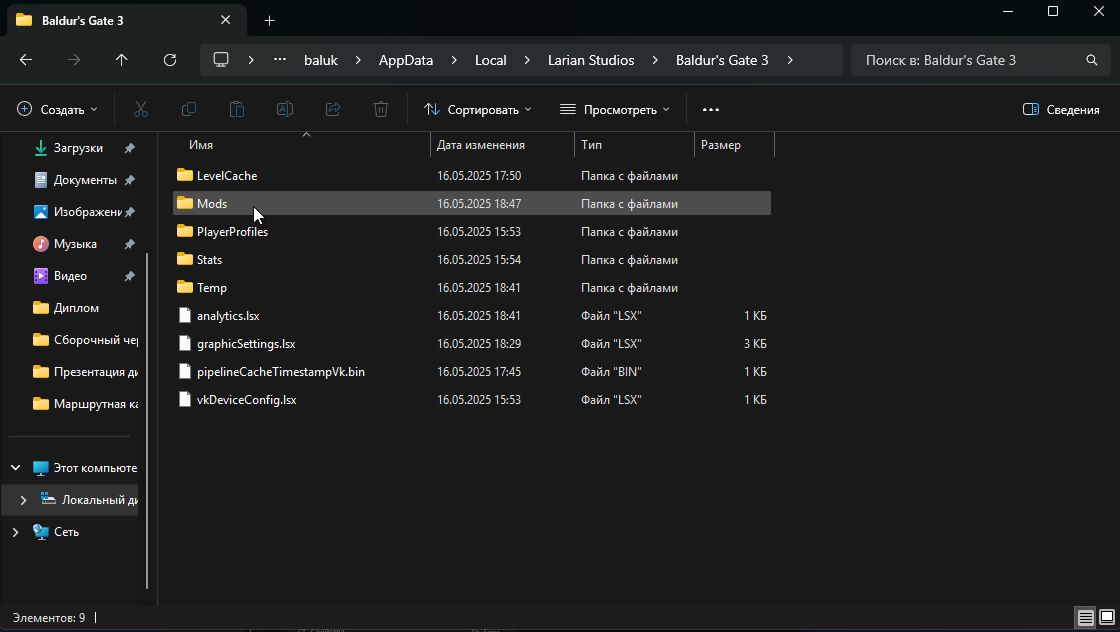Switch to large icons view in status bar
The width and height of the screenshot is (1120, 632).
point(1106,618)
